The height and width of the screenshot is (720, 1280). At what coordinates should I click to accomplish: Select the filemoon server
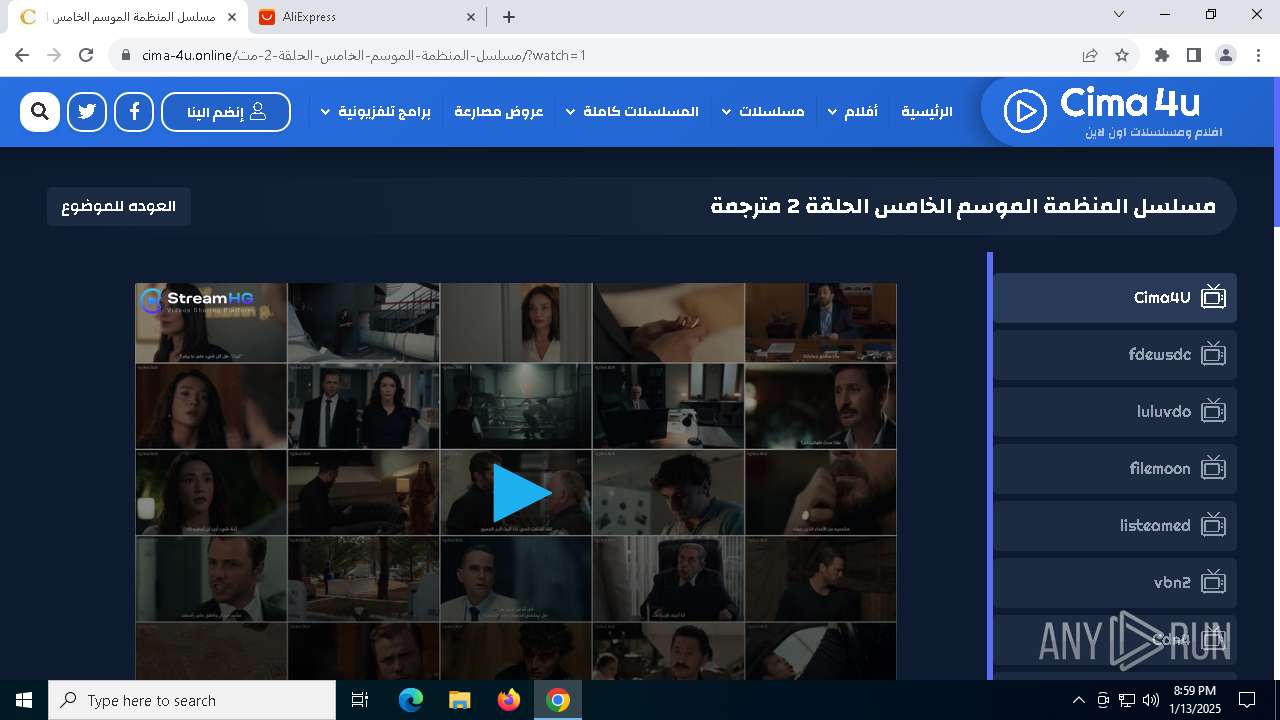(x=1115, y=468)
